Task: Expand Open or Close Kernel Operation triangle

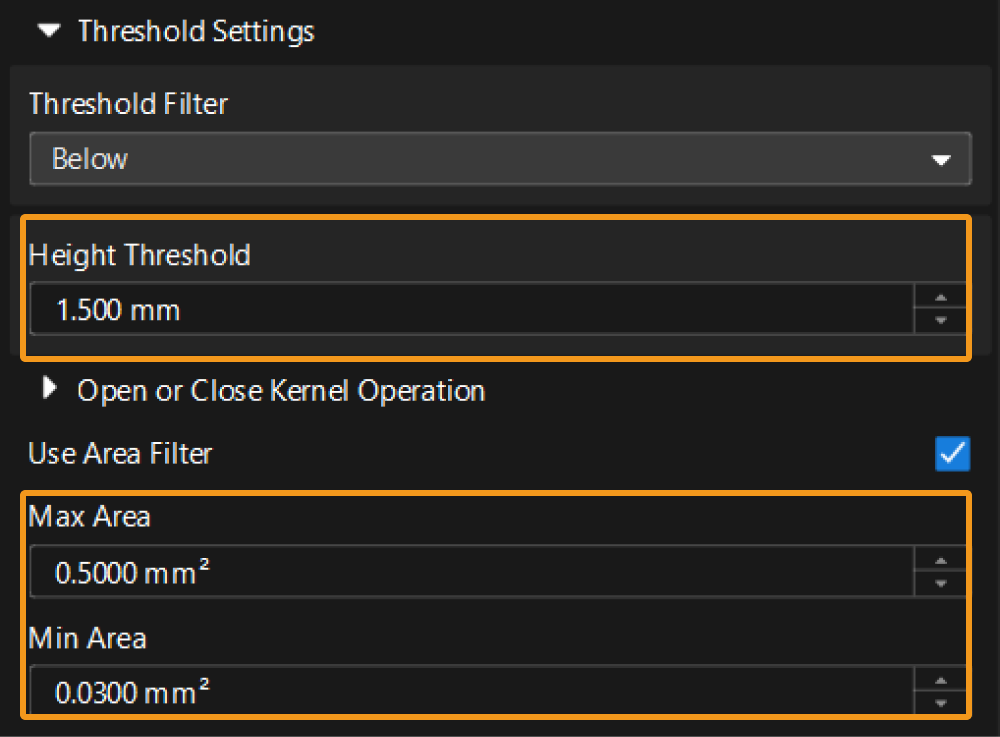Action: click(49, 389)
